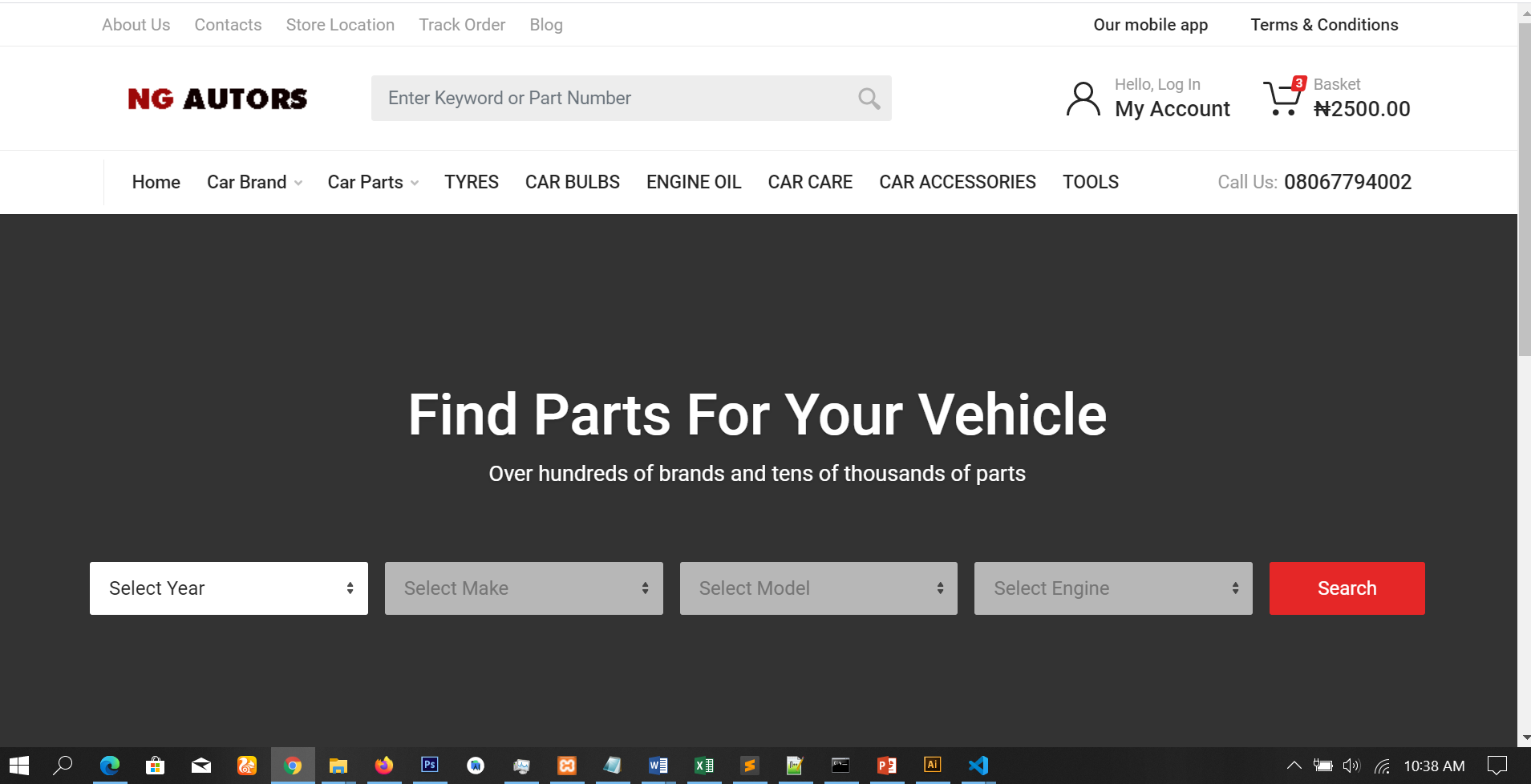Image resolution: width=1531 pixels, height=784 pixels.
Task: Open the Select Engine dropdown
Action: (x=1113, y=588)
